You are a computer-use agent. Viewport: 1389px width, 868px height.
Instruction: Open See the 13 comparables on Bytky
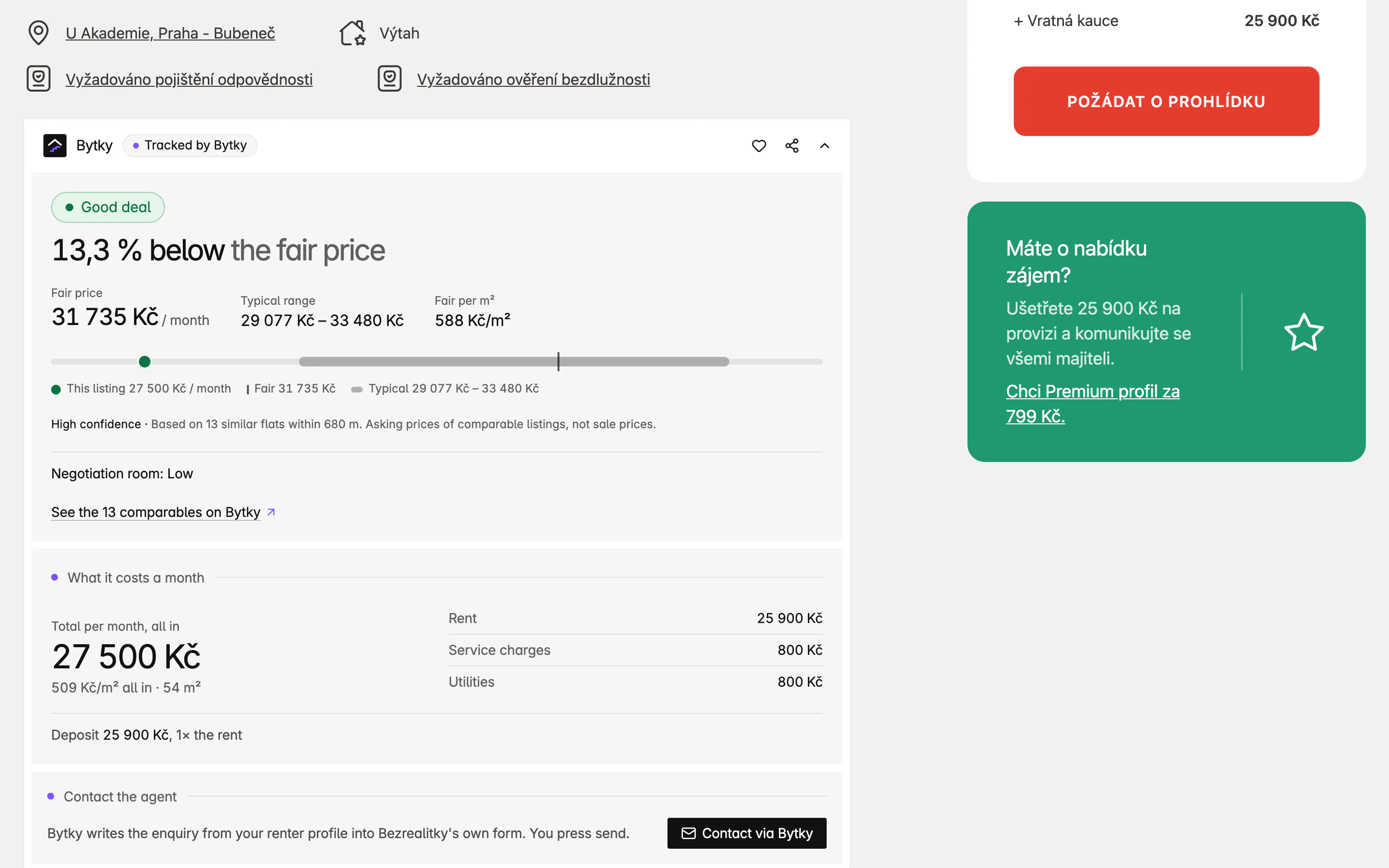[x=156, y=512]
